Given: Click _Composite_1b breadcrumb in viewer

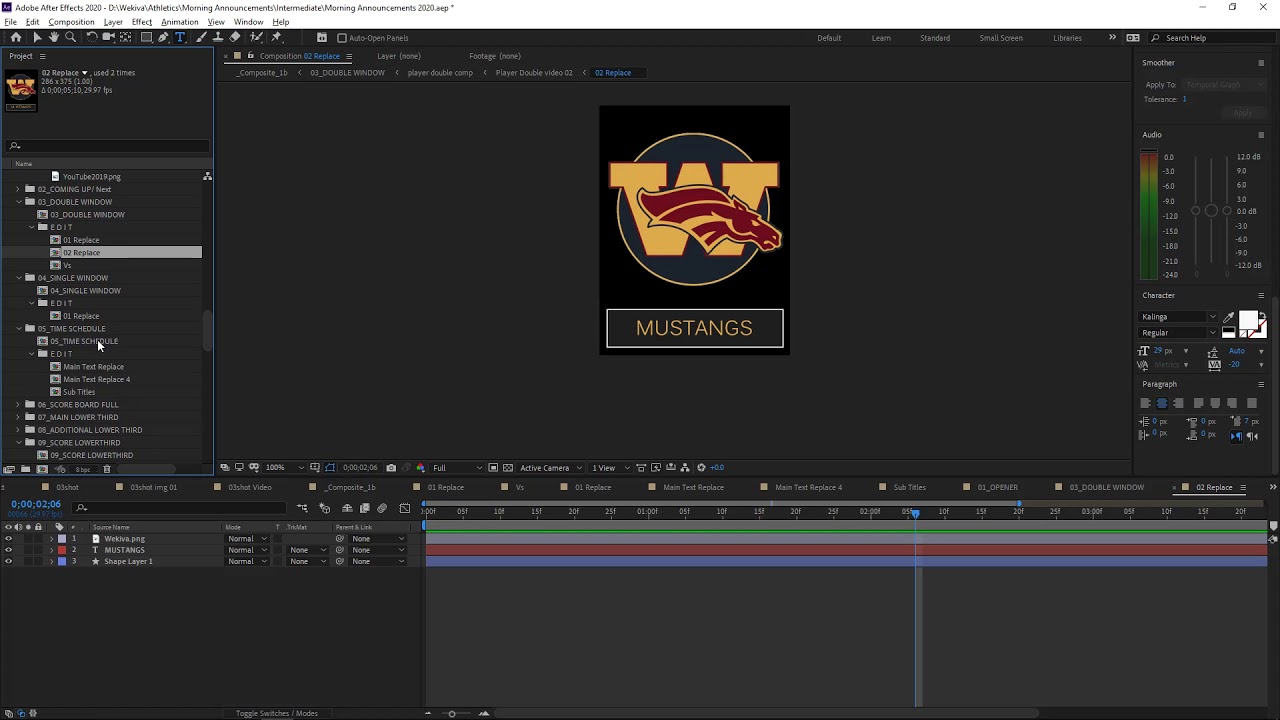Looking at the screenshot, I should [x=263, y=73].
